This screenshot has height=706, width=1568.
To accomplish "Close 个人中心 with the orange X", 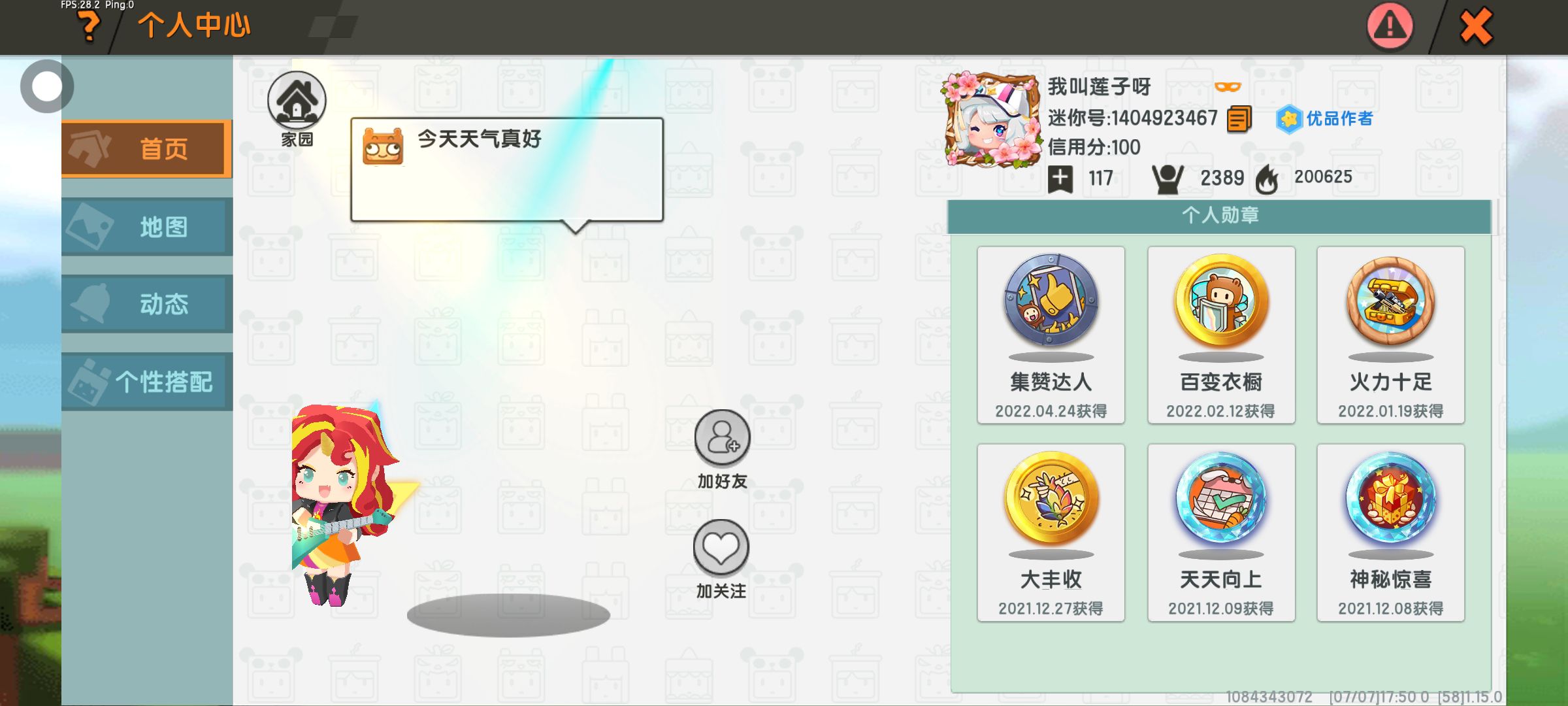I will click(x=1477, y=27).
